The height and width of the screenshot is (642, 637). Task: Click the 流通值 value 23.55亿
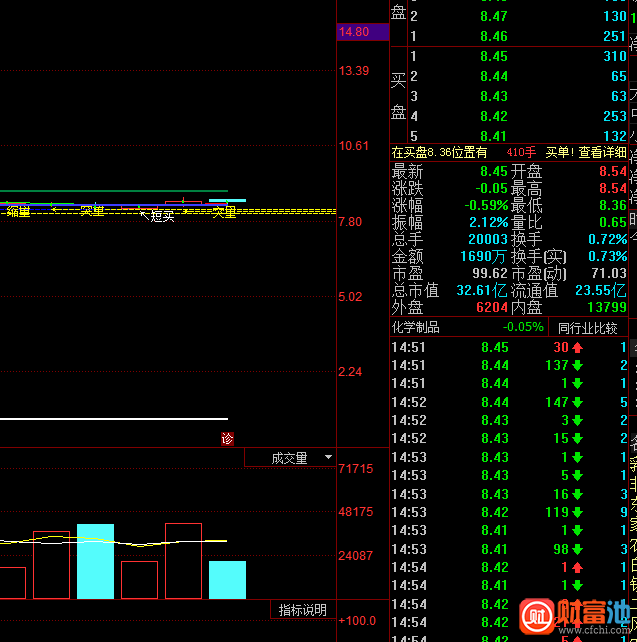601,290
